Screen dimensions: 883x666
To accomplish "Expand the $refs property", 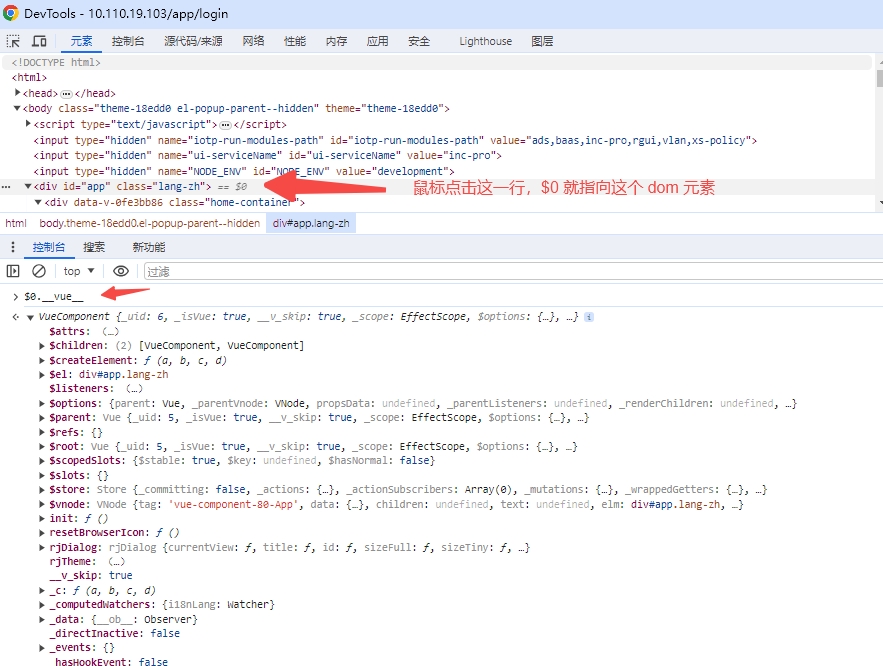I will pos(42,432).
